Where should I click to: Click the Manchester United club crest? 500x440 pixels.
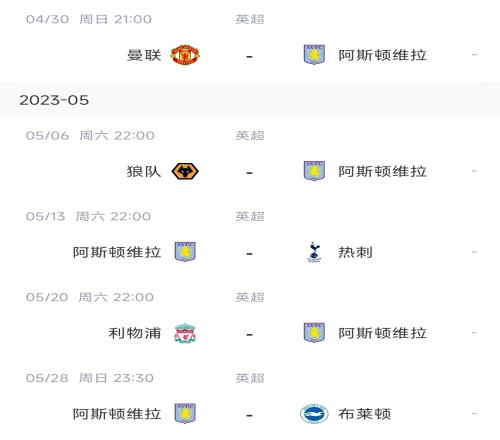coord(185,55)
